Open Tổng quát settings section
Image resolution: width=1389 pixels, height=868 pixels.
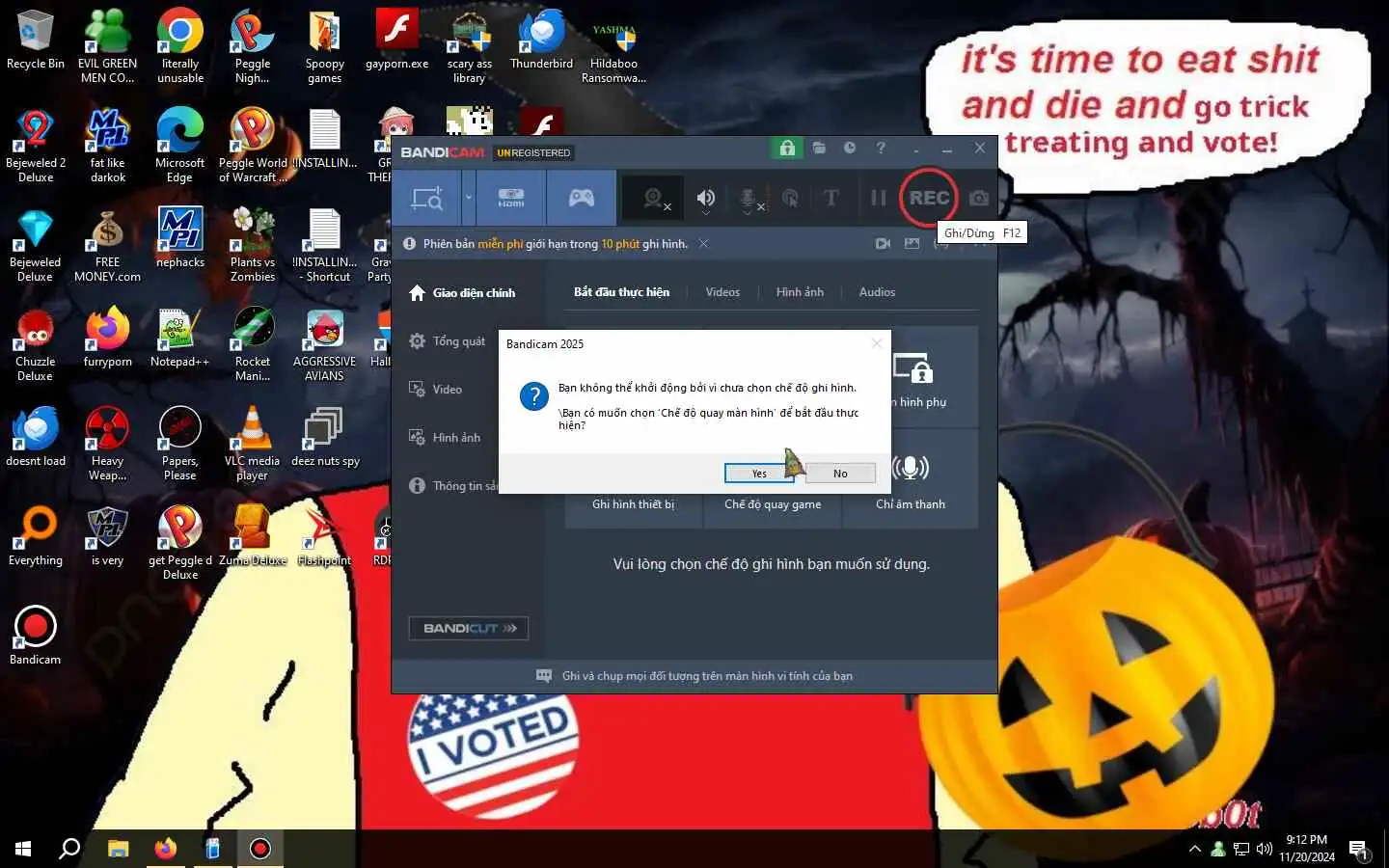[x=448, y=341]
